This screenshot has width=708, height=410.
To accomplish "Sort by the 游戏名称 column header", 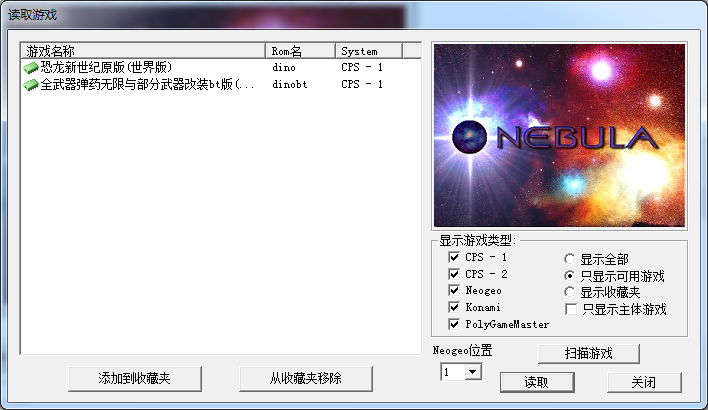I will tap(143, 51).
